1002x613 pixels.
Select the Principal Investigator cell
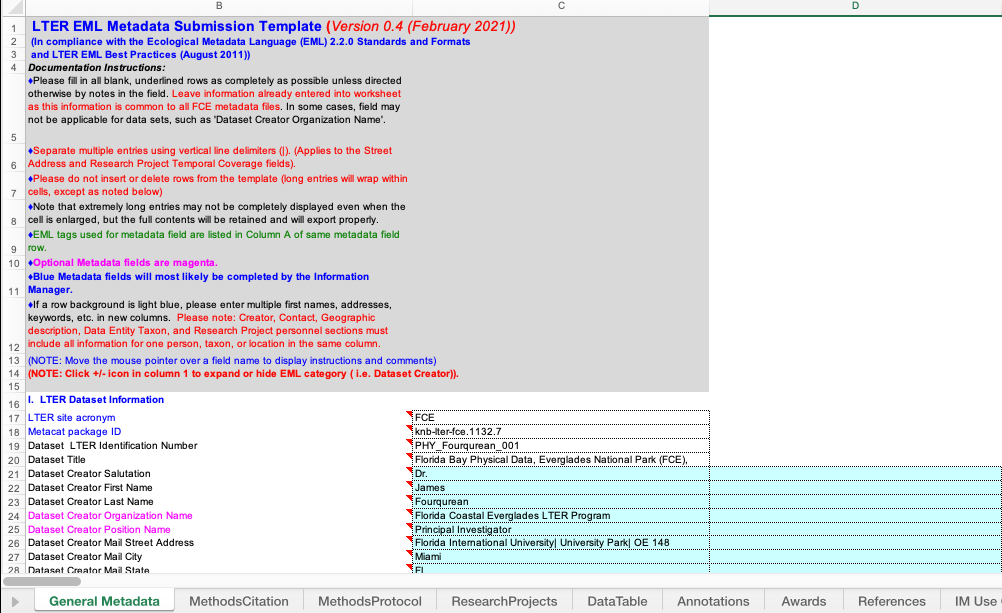pyautogui.click(x=561, y=530)
